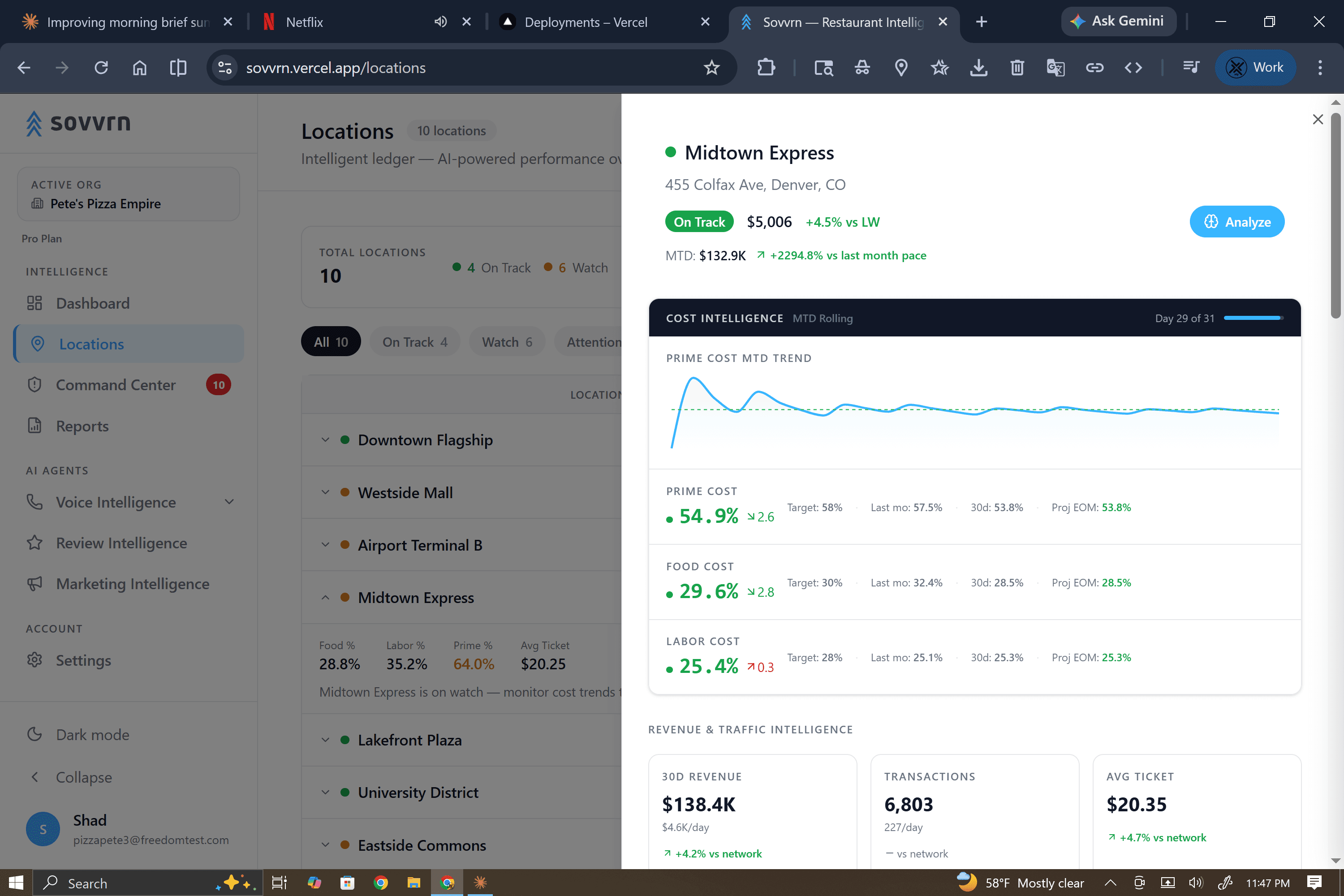Click the browser address bar
This screenshot has height=896, width=1344.
point(400,68)
